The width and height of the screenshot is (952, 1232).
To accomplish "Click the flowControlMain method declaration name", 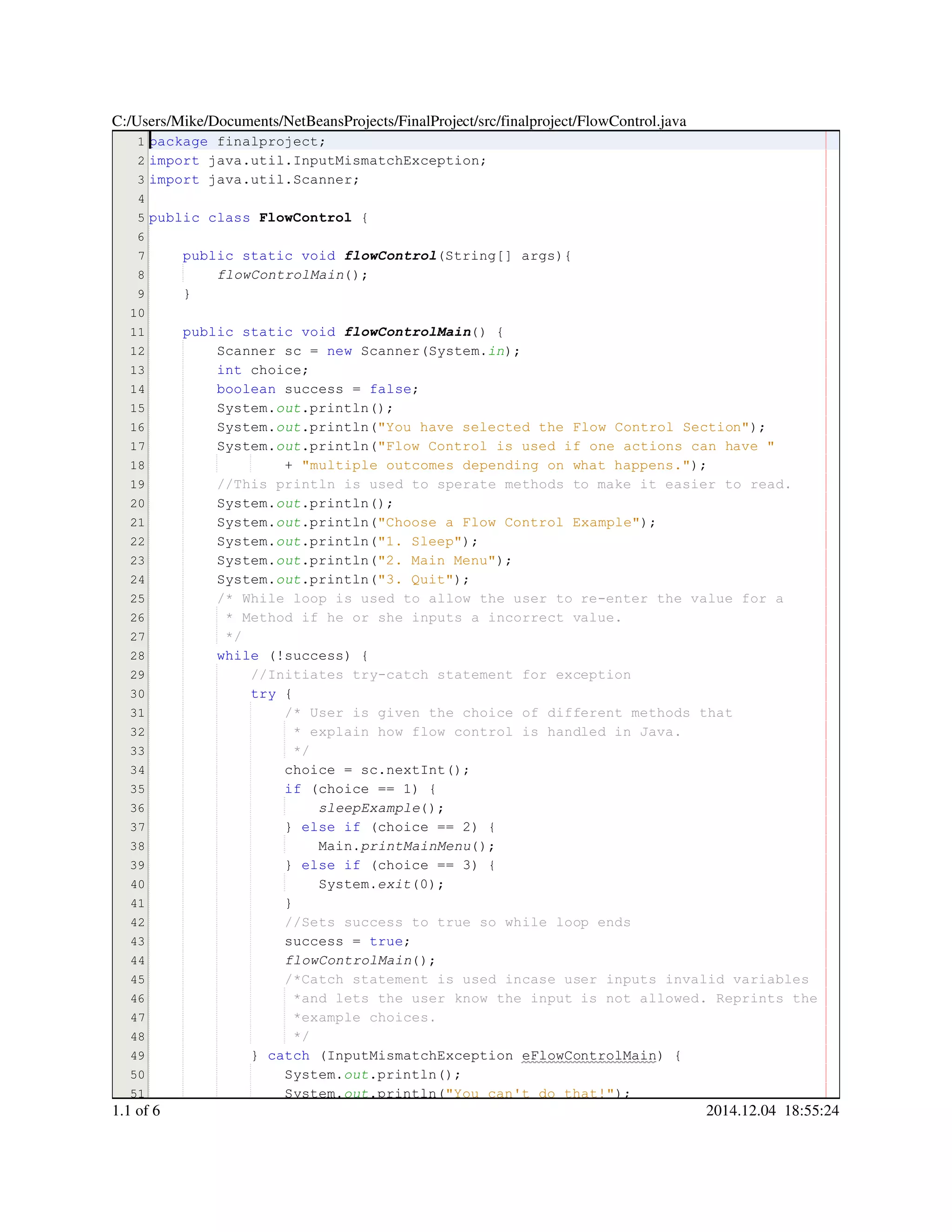I will tap(407, 332).
